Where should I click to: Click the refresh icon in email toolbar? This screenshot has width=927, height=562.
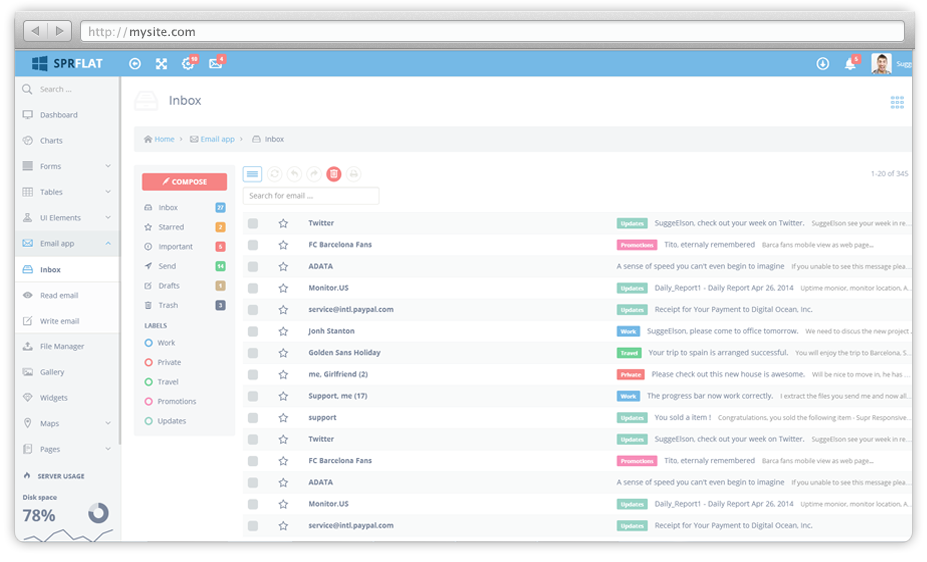coord(275,174)
